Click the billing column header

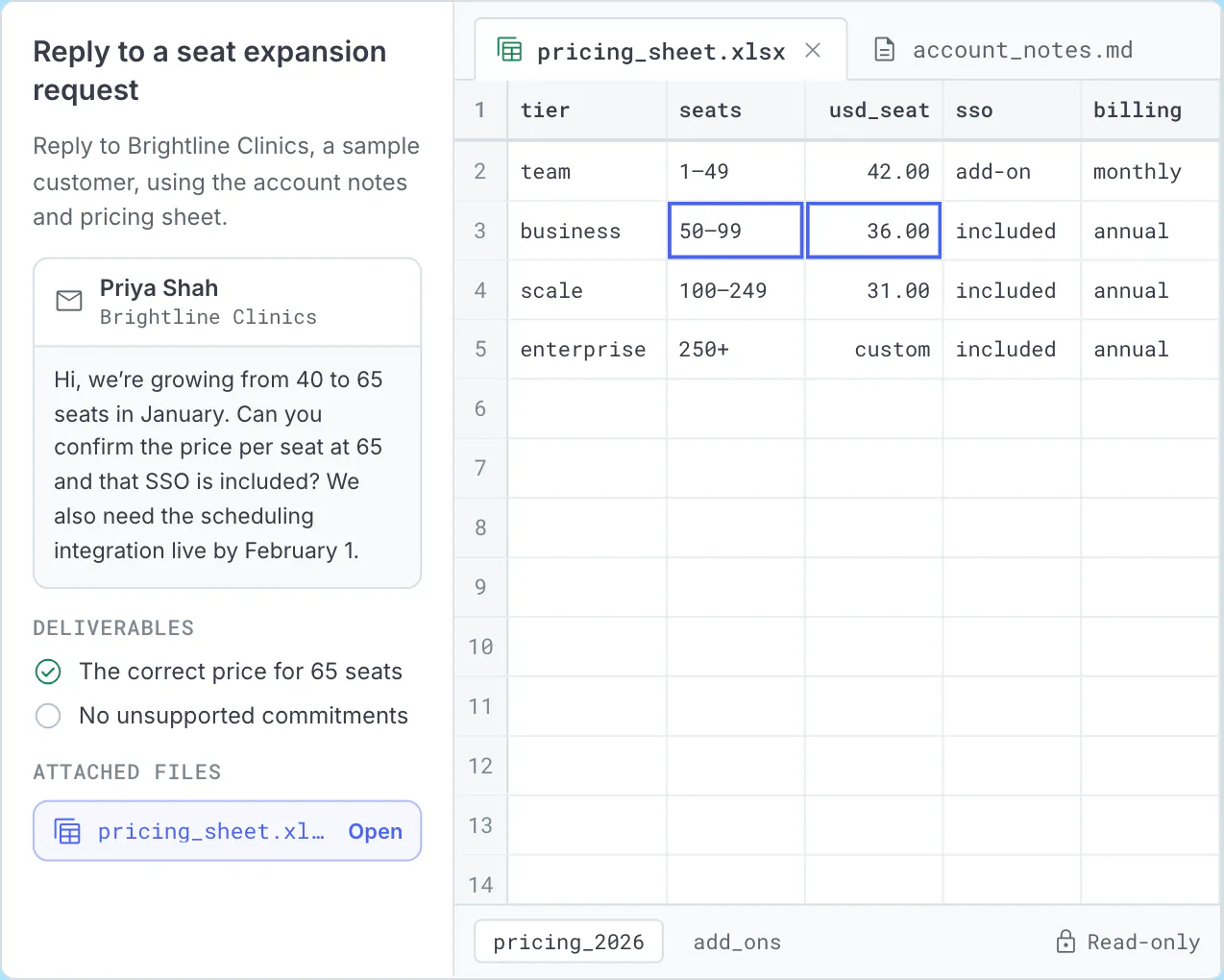1151,110
